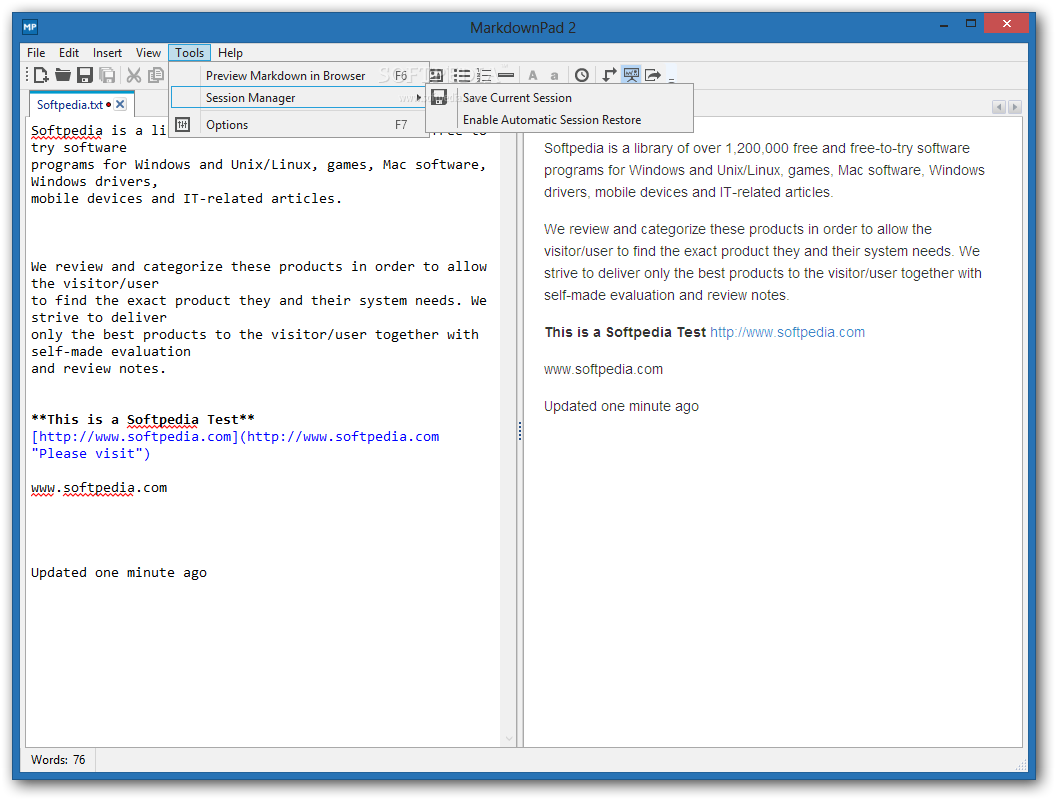
Task: Click "Updated one minute ago" in the preview pane
Action: point(622,406)
